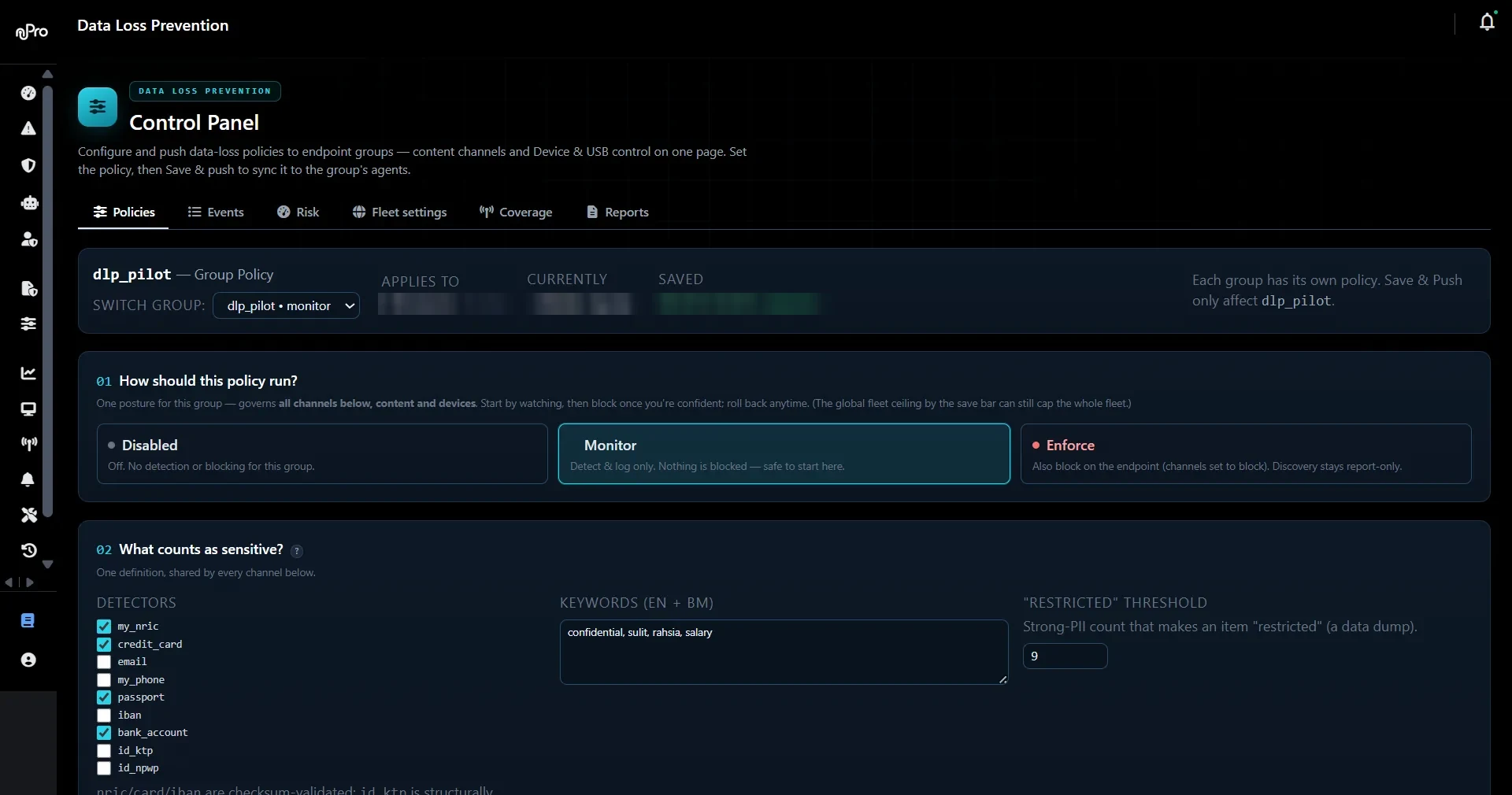Viewport: 1512px width, 795px height.
Task: Click the Keywords textarea resize handle
Action: coord(1002,679)
